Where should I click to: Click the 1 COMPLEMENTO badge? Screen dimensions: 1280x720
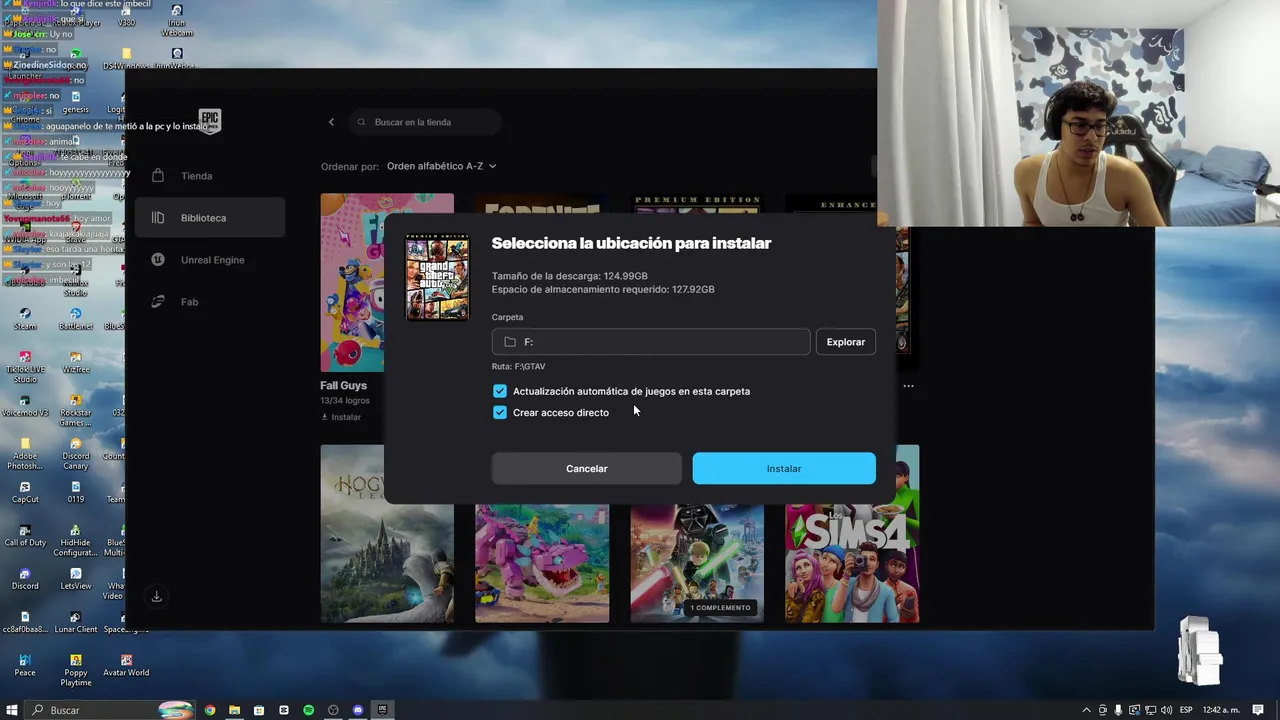(x=720, y=608)
